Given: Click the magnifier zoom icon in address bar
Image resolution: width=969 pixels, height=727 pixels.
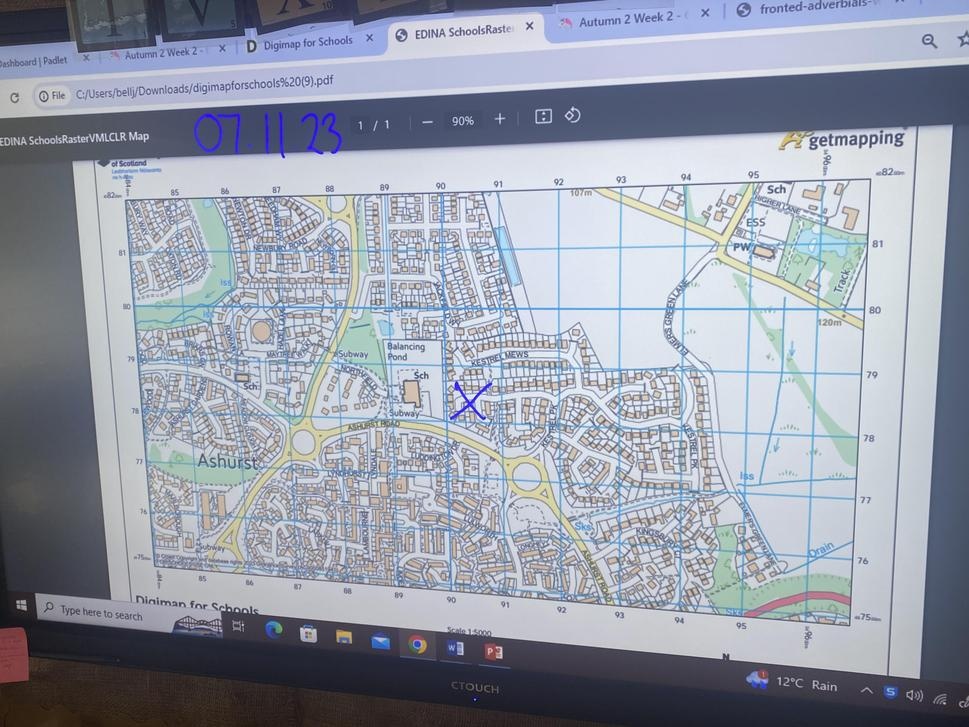Looking at the screenshot, I should pos(929,41).
